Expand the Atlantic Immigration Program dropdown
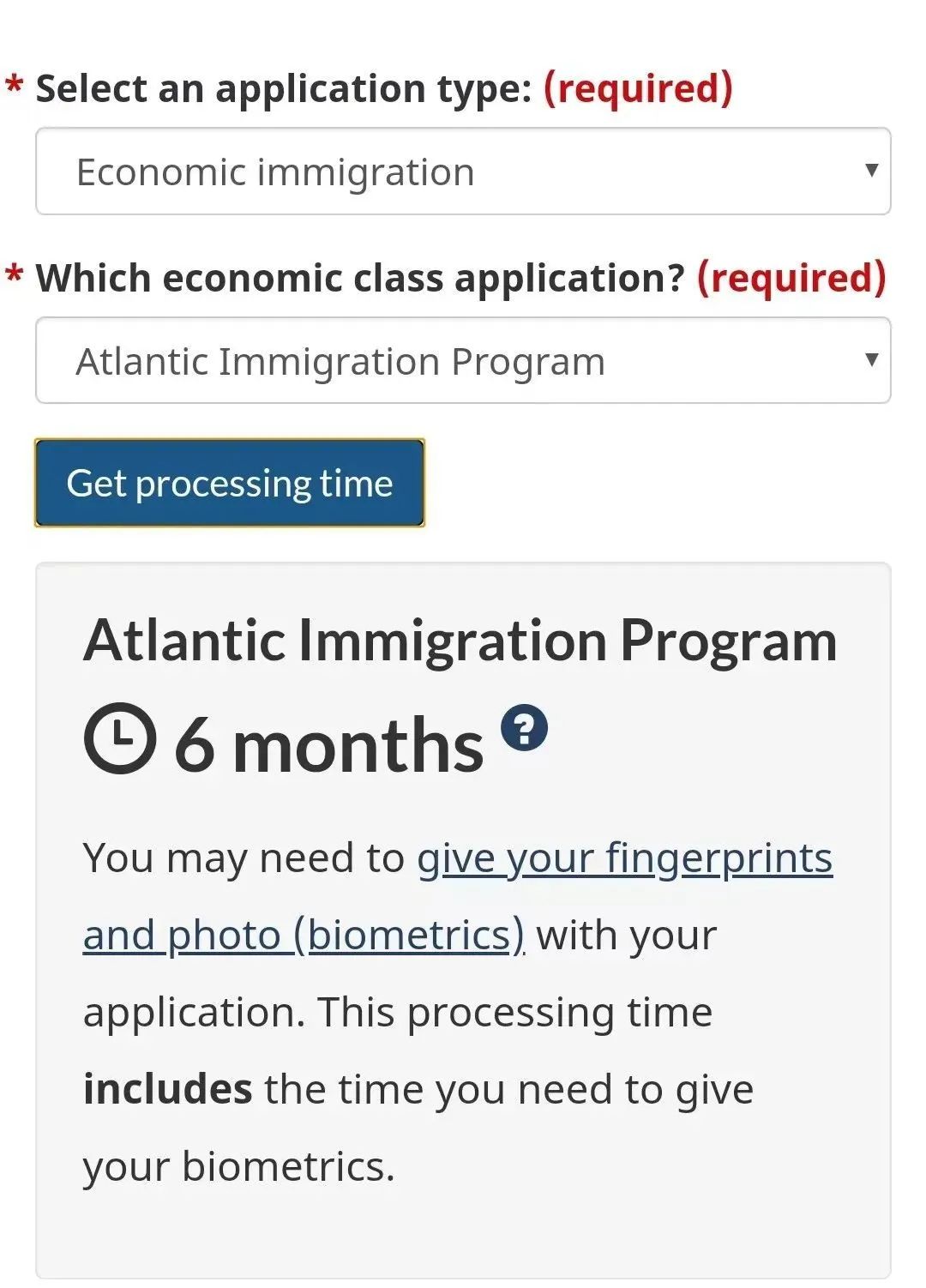Viewport: 926px width, 1288px height. click(463, 360)
